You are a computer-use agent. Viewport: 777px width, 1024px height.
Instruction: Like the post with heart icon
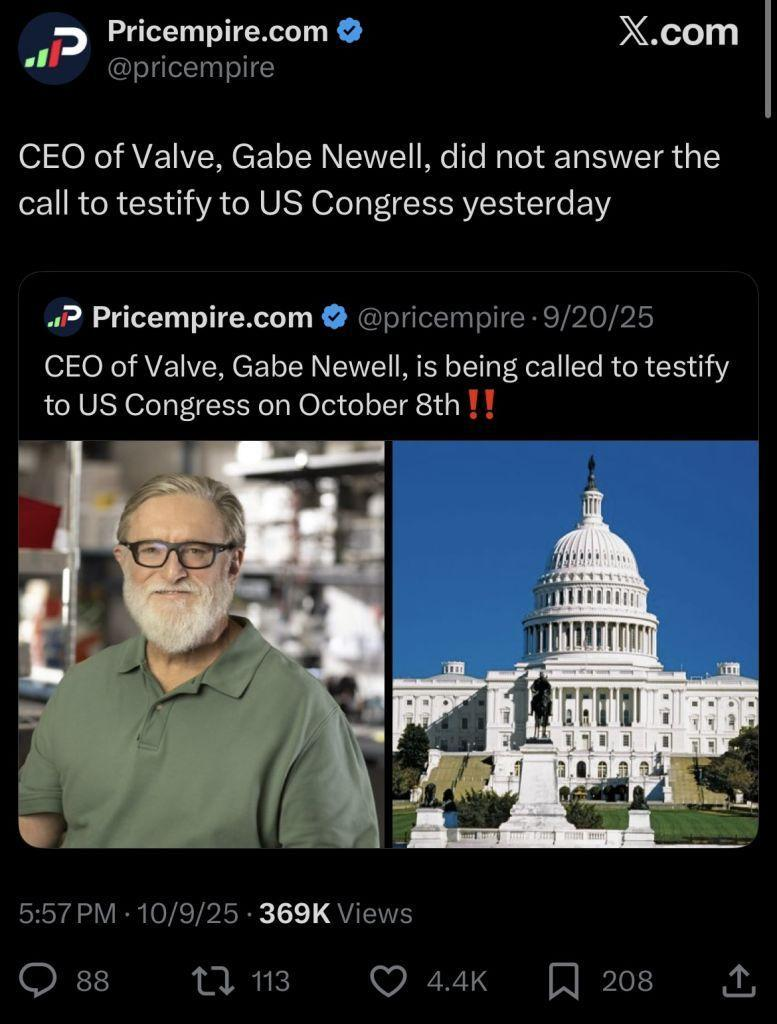(388, 981)
